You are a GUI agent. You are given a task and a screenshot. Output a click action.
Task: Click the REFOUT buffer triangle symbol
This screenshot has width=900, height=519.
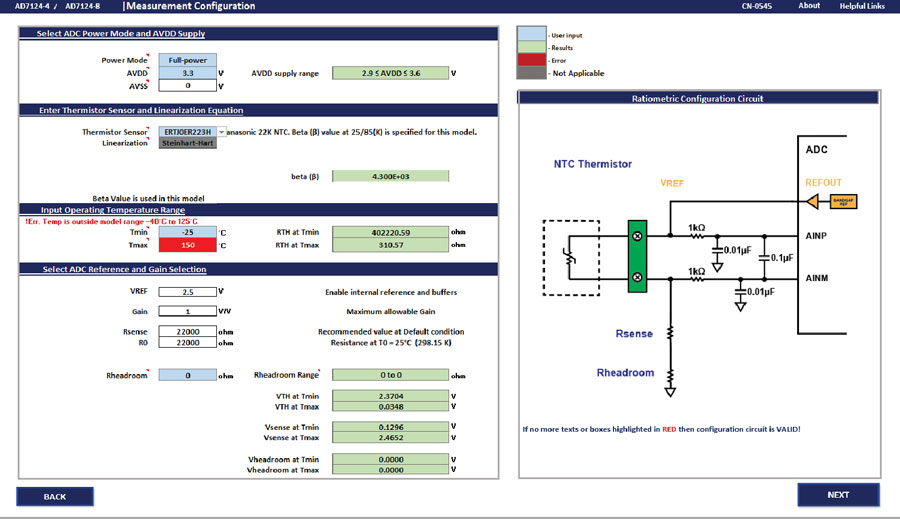pos(813,202)
